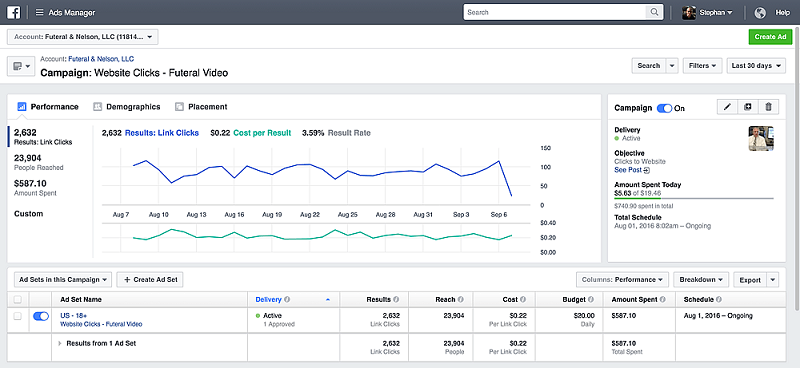Check the US - 18+ row checkbox
This screenshot has width=800, height=368.
click(18, 316)
